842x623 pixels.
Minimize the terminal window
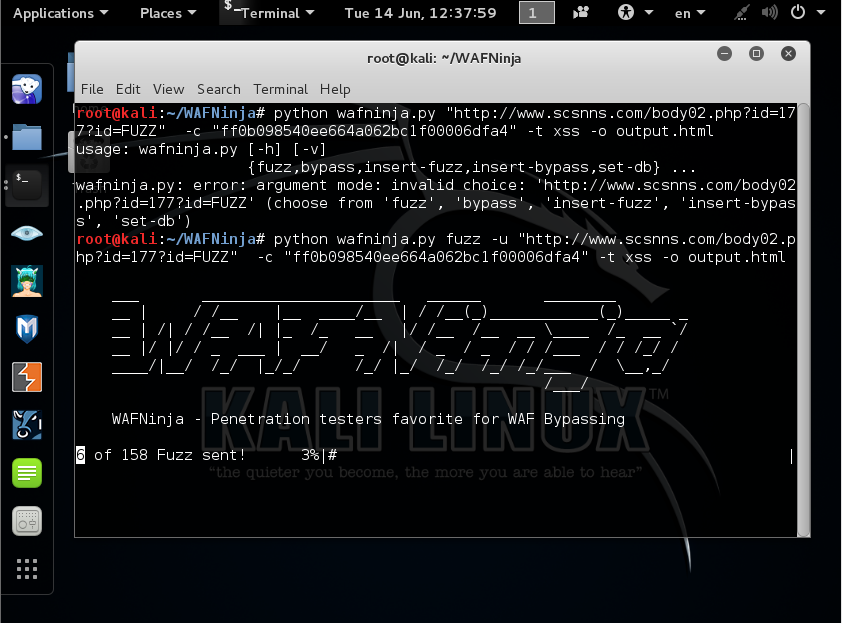[x=724, y=54]
